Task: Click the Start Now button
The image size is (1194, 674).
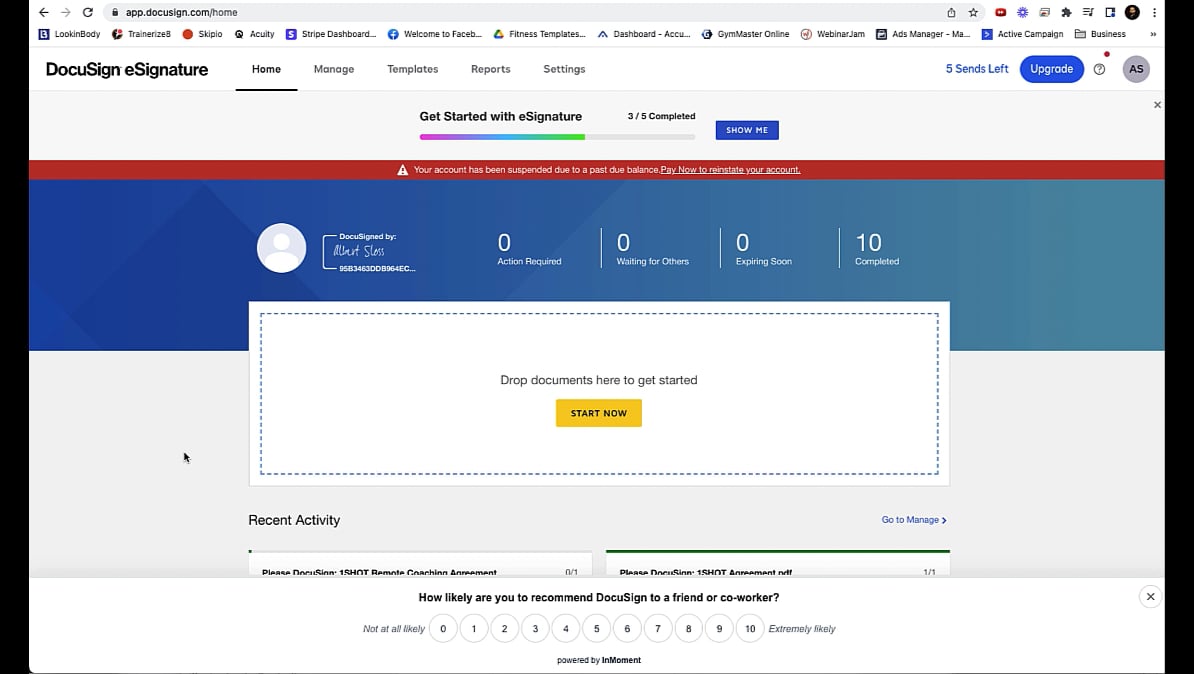Action: click(599, 413)
